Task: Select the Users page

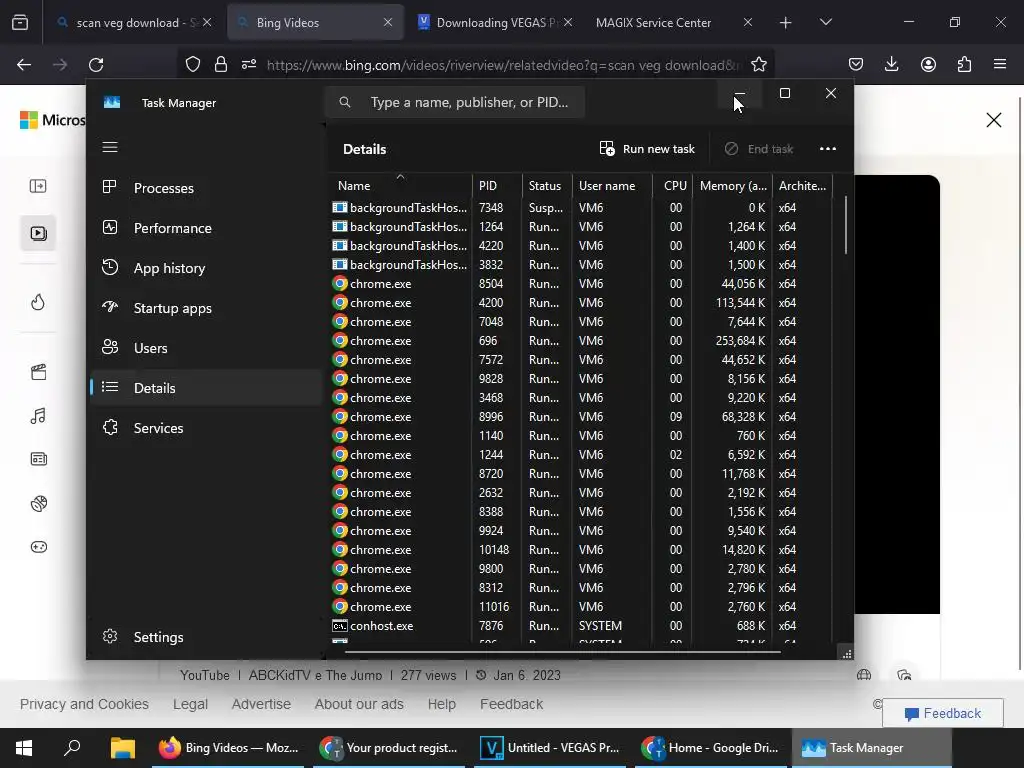Action: point(206,348)
